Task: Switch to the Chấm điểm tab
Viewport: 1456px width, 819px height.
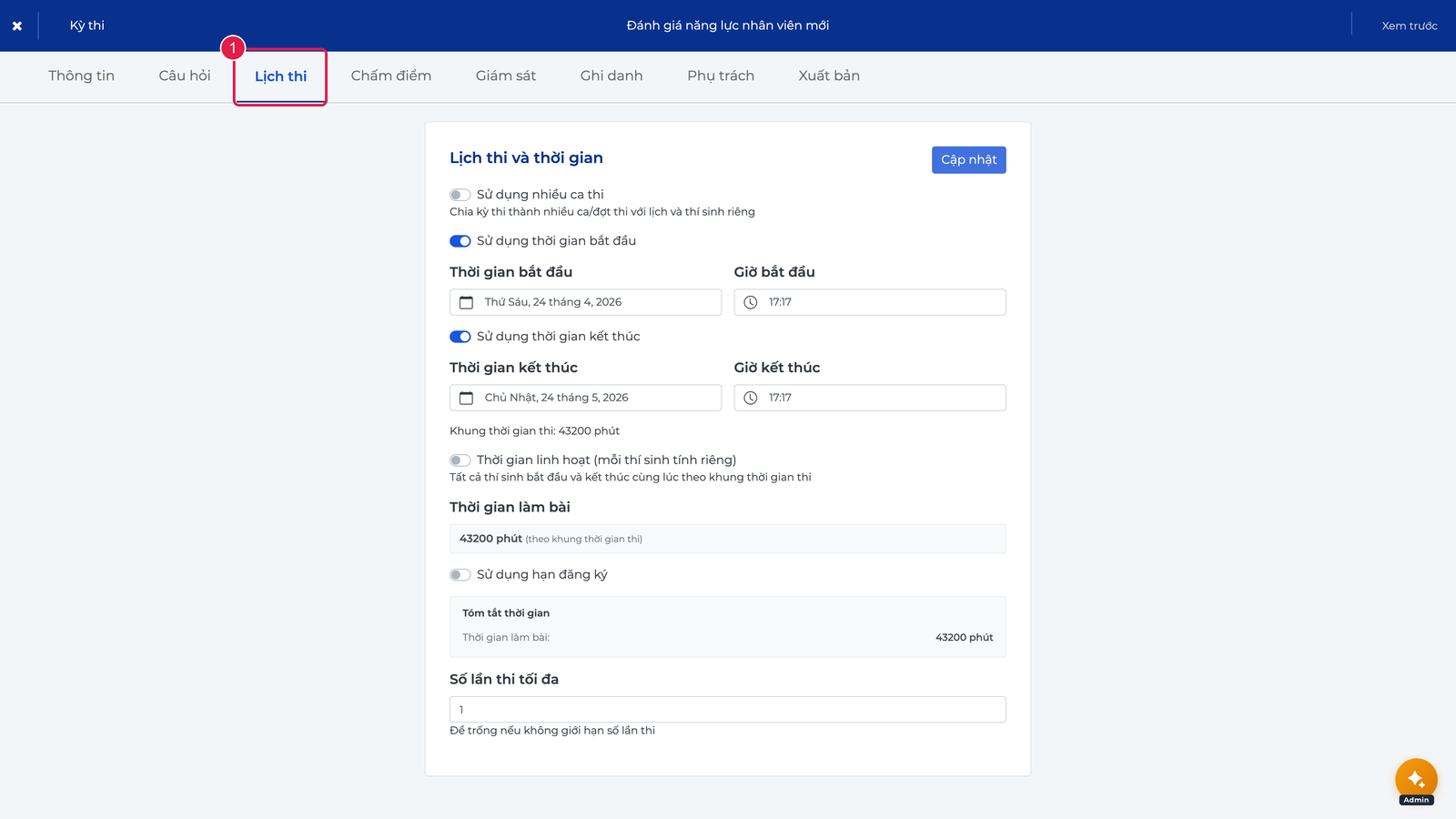Action: (391, 76)
